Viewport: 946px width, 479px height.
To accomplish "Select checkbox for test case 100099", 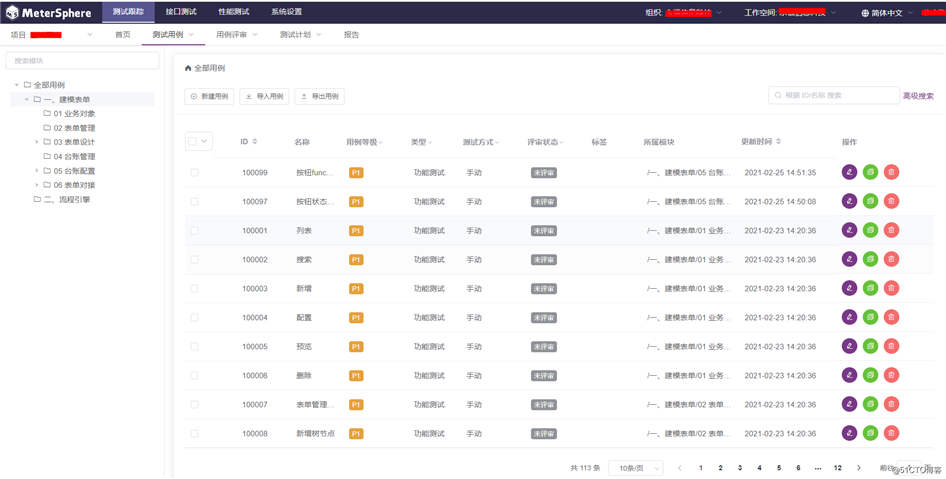I will (x=194, y=173).
